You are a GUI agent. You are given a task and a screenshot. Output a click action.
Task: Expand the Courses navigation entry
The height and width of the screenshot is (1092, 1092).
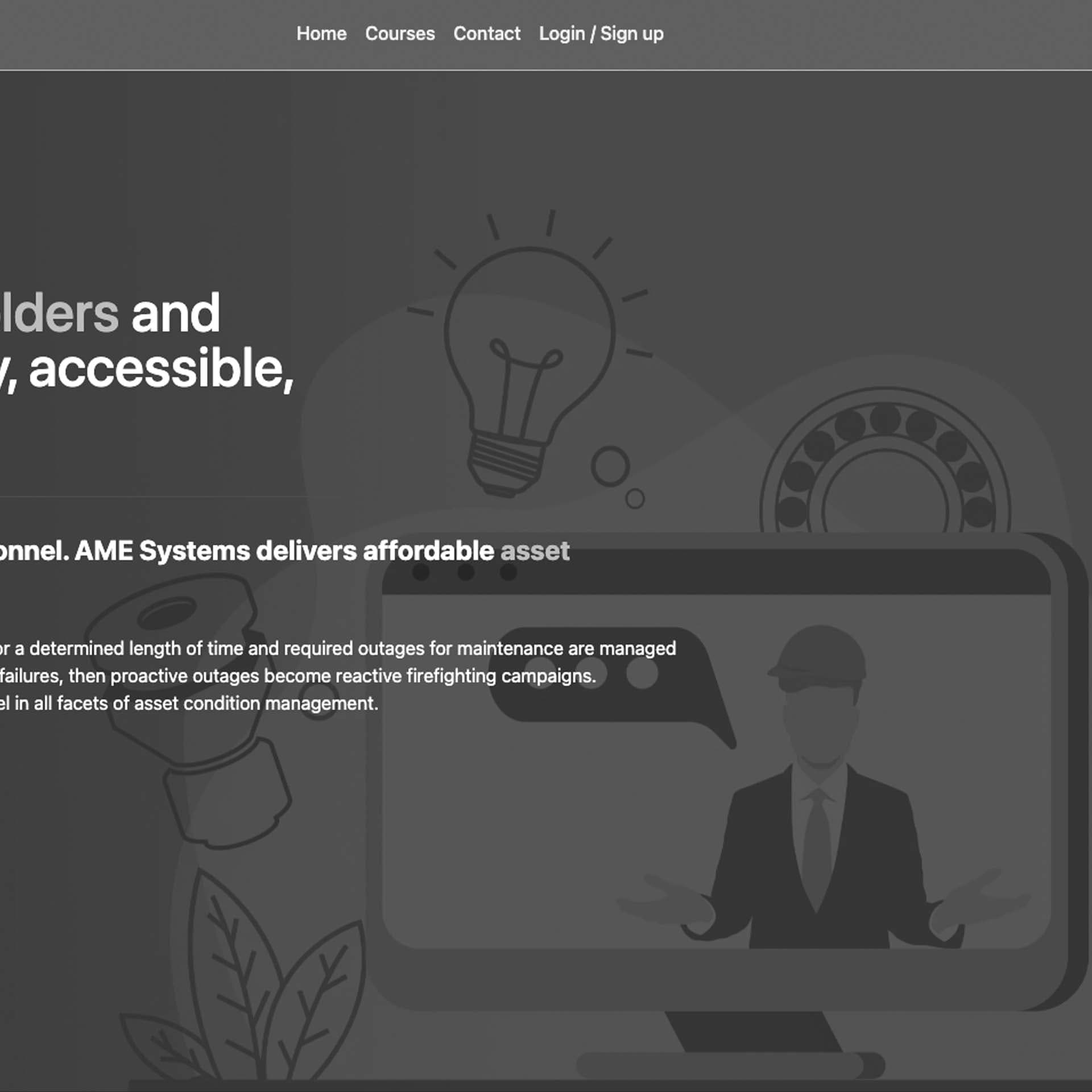point(400,34)
